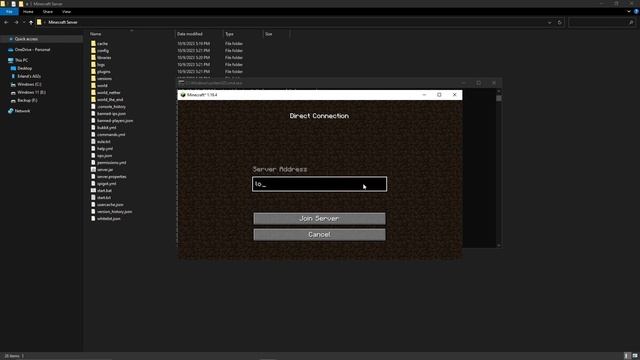
Task: Go back with the Explorer back arrow
Action: [6, 22]
